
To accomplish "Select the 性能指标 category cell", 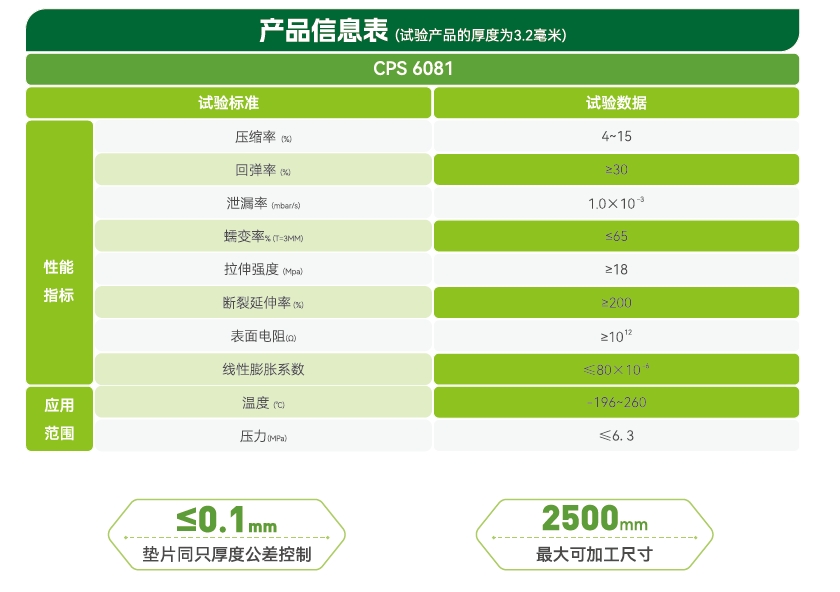I will pos(59,281).
